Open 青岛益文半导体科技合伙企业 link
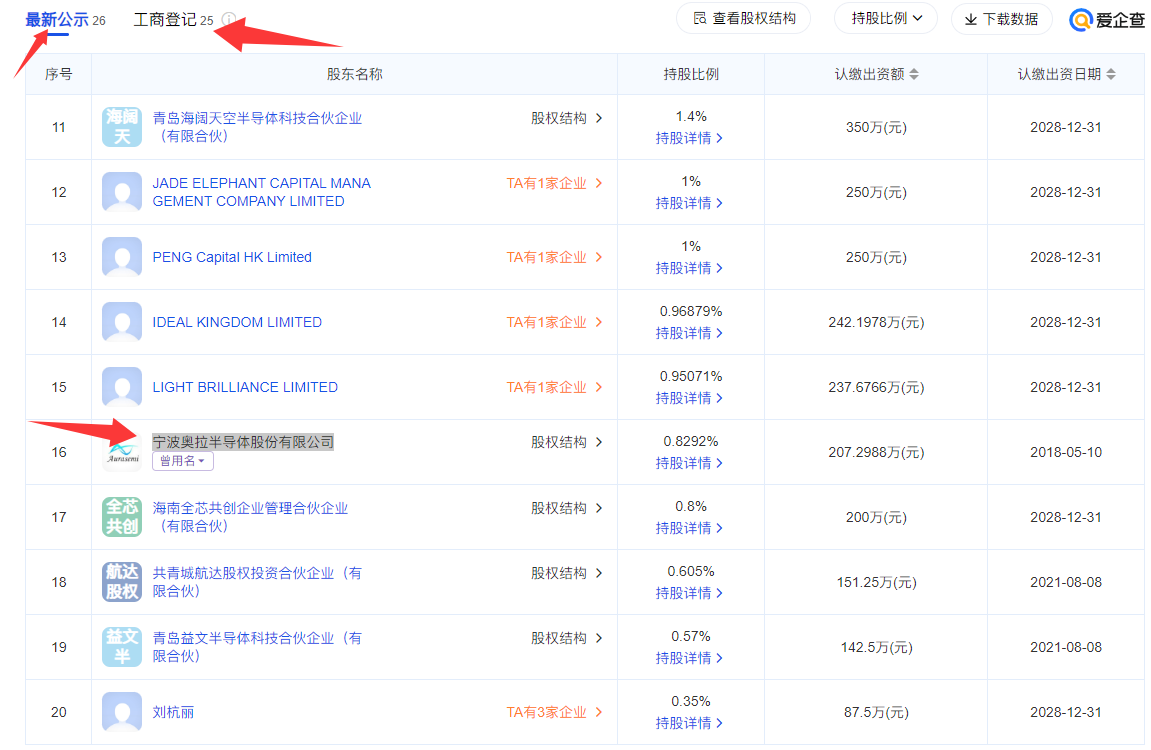 257,647
